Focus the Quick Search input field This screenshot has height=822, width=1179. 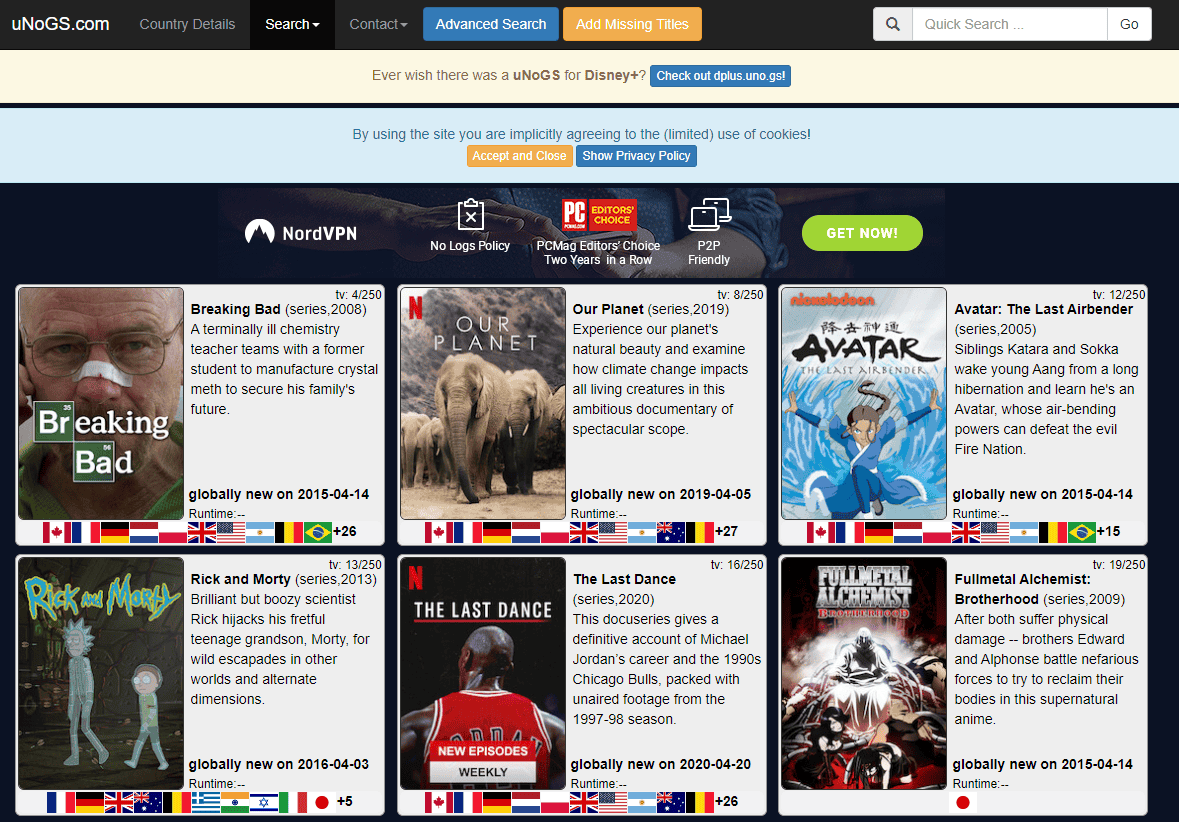coord(1010,24)
